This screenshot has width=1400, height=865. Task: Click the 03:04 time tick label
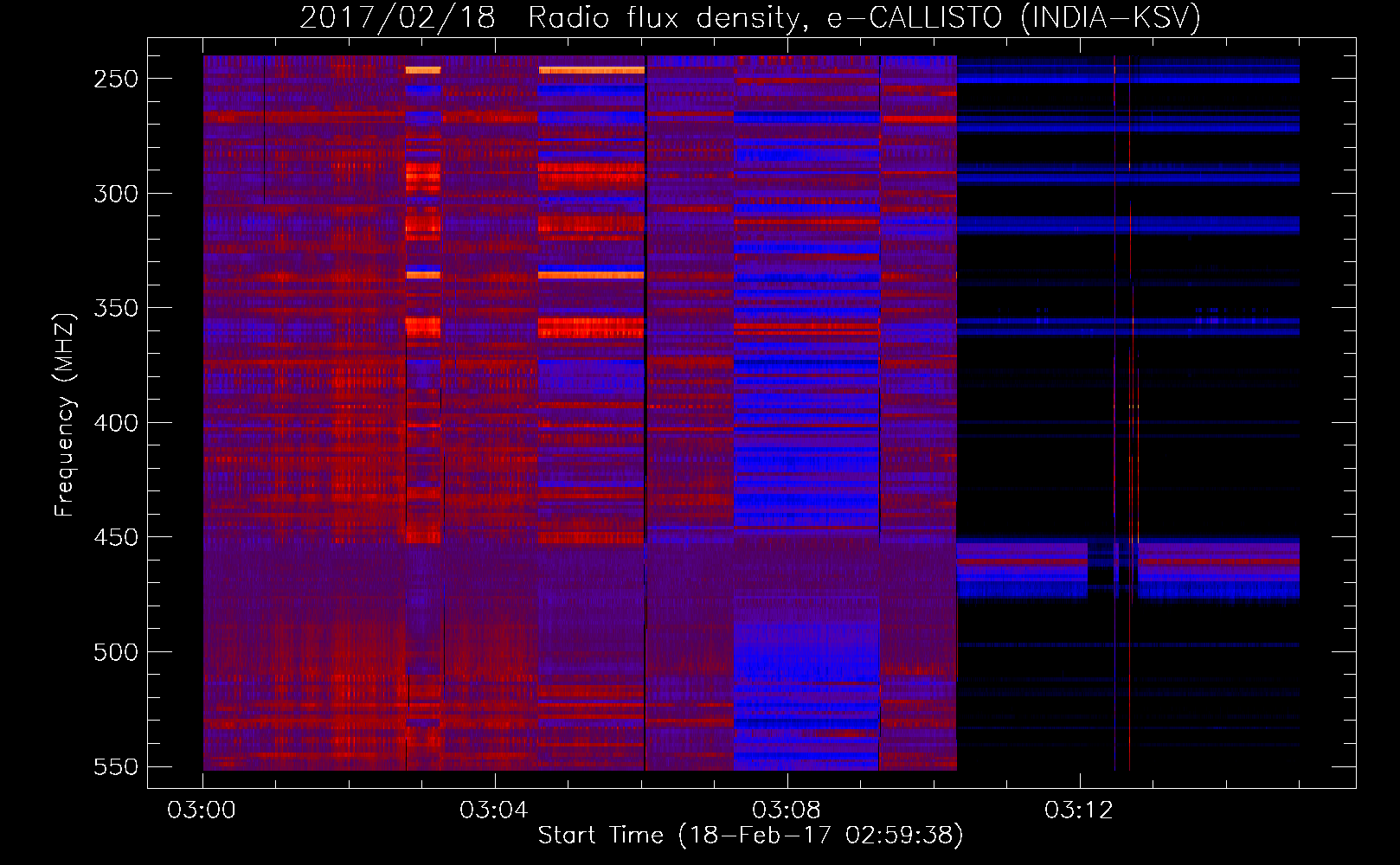point(494,811)
